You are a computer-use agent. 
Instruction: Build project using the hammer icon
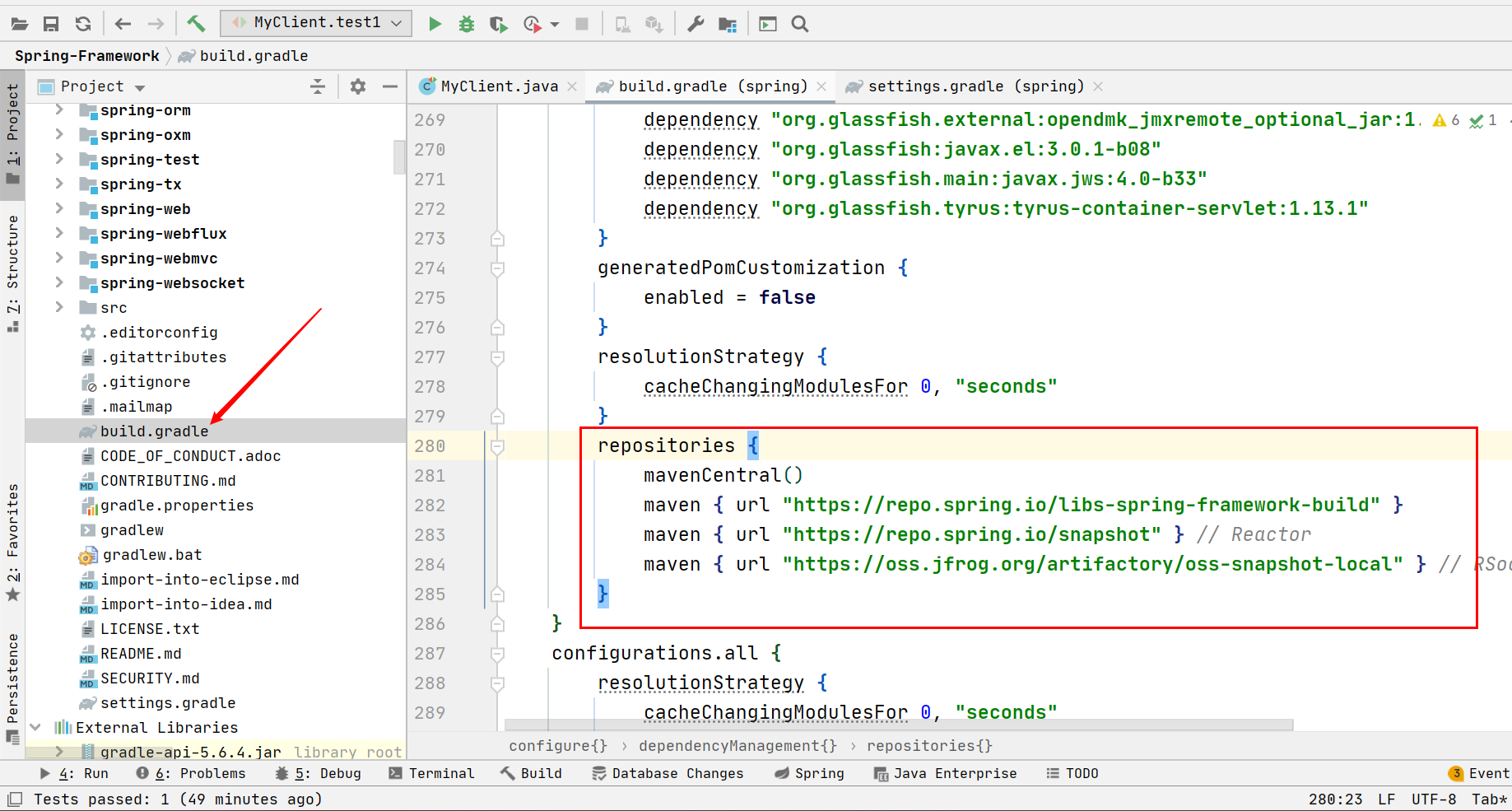pos(196,24)
